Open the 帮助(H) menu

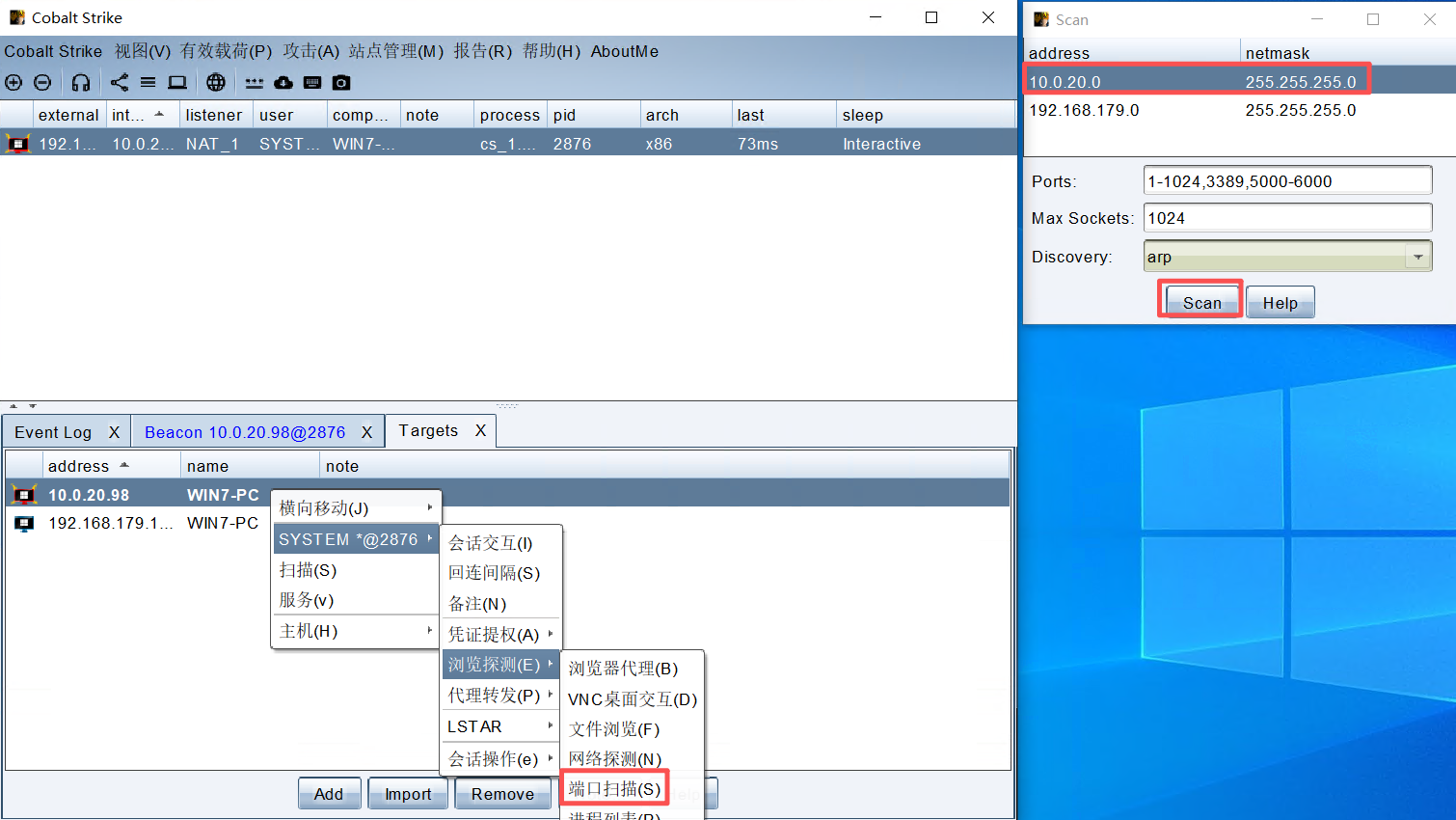(x=552, y=51)
